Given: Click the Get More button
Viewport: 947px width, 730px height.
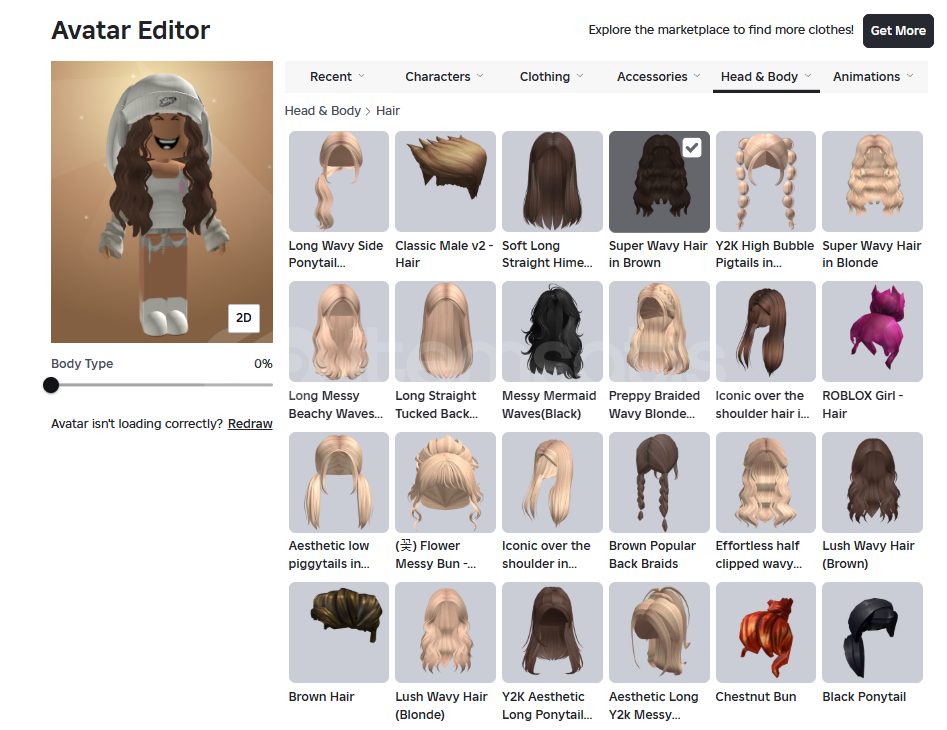Looking at the screenshot, I should pyautogui.click(x=897, y=31).
